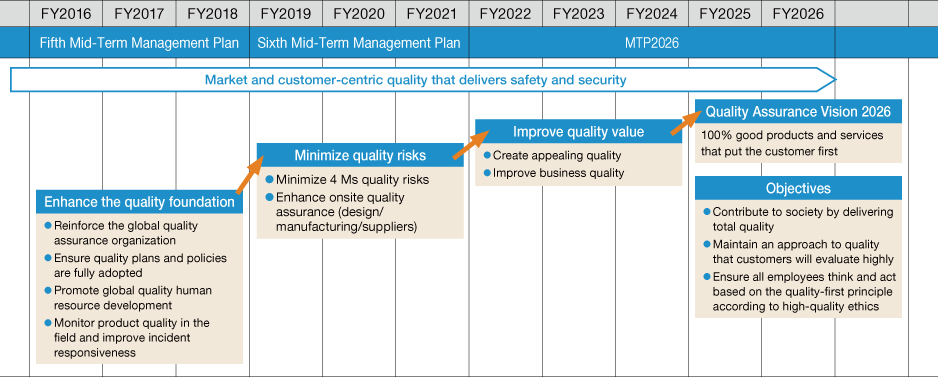Click the Enhance the quality foundation heading
This screenshot has width=938, height=377.
(139, 202)
